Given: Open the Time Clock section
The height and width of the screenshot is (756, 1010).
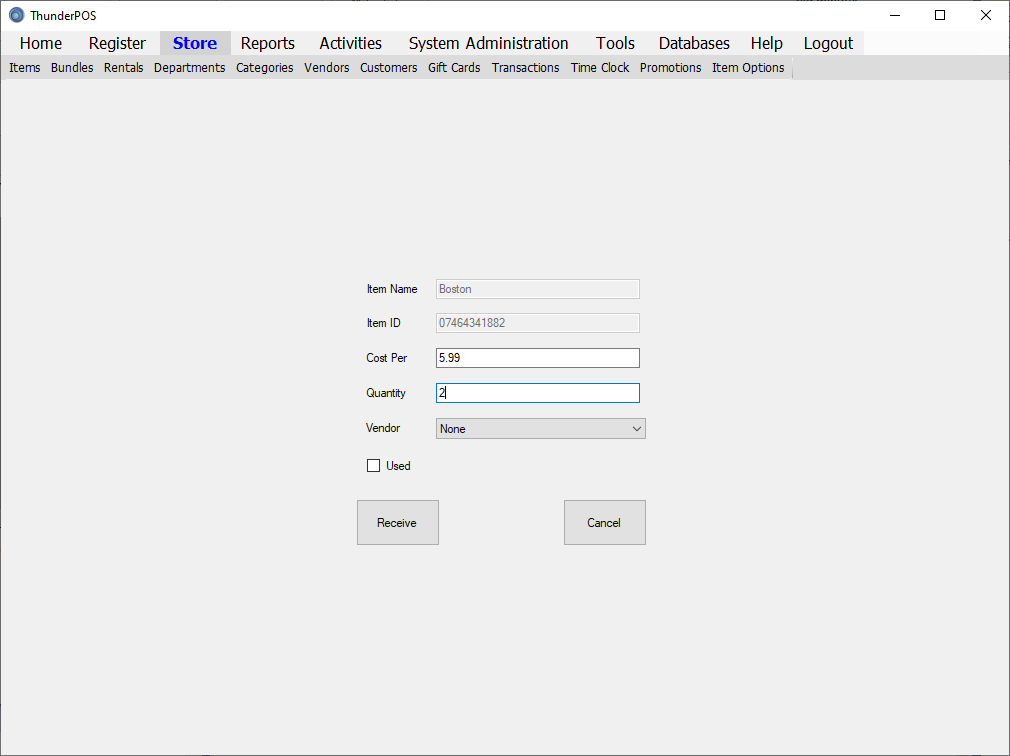Looking at the screenshot, I should (x=600, y=68).
